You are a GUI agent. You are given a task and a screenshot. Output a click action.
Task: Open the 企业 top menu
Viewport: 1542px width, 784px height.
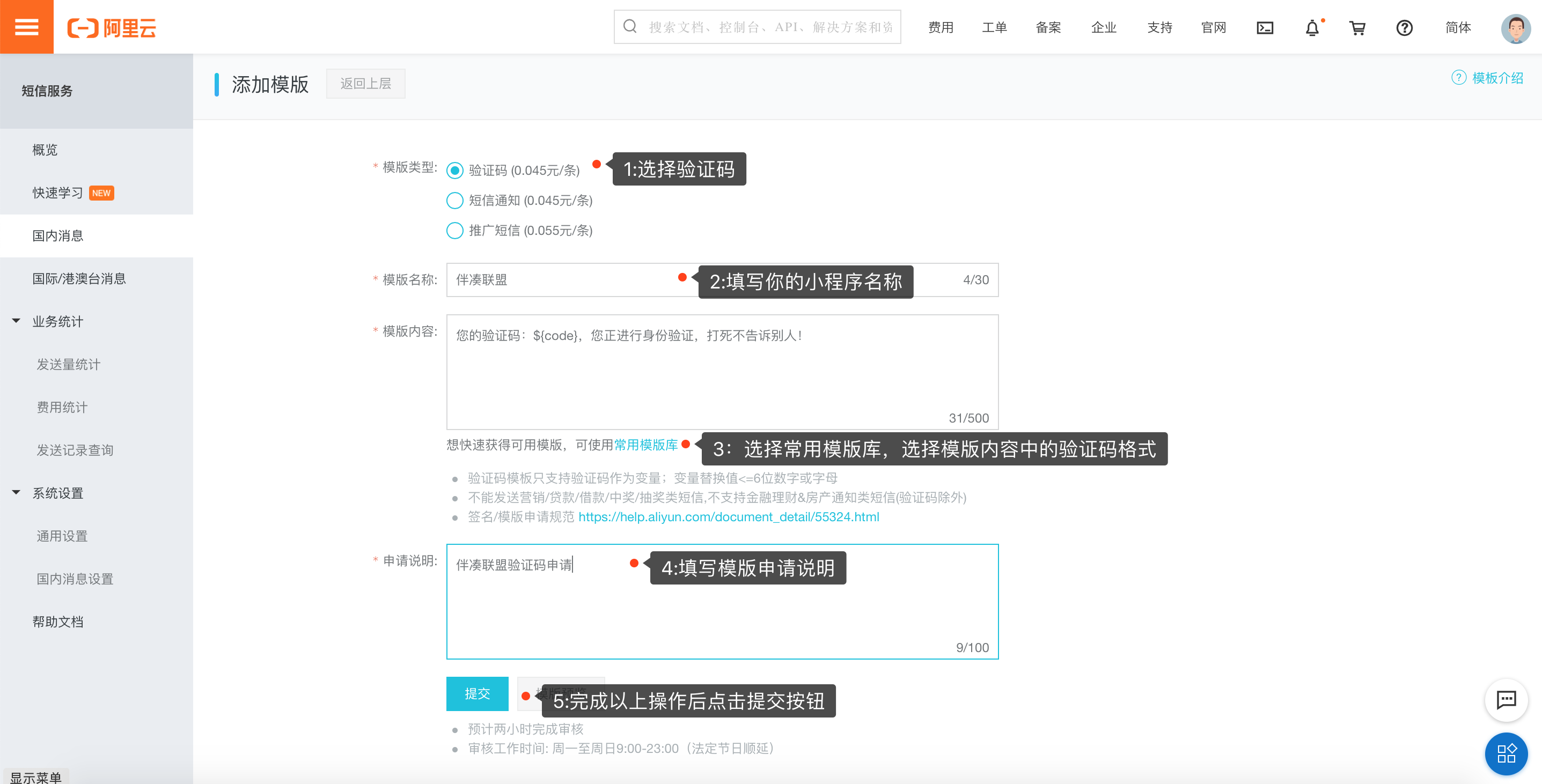[1103, 27]
